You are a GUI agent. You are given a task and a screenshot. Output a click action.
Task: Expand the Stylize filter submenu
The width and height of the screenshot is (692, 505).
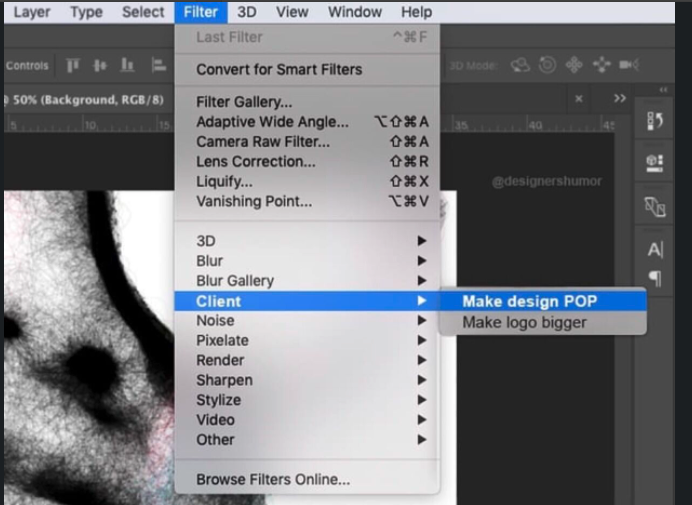(x=216, y=400)
